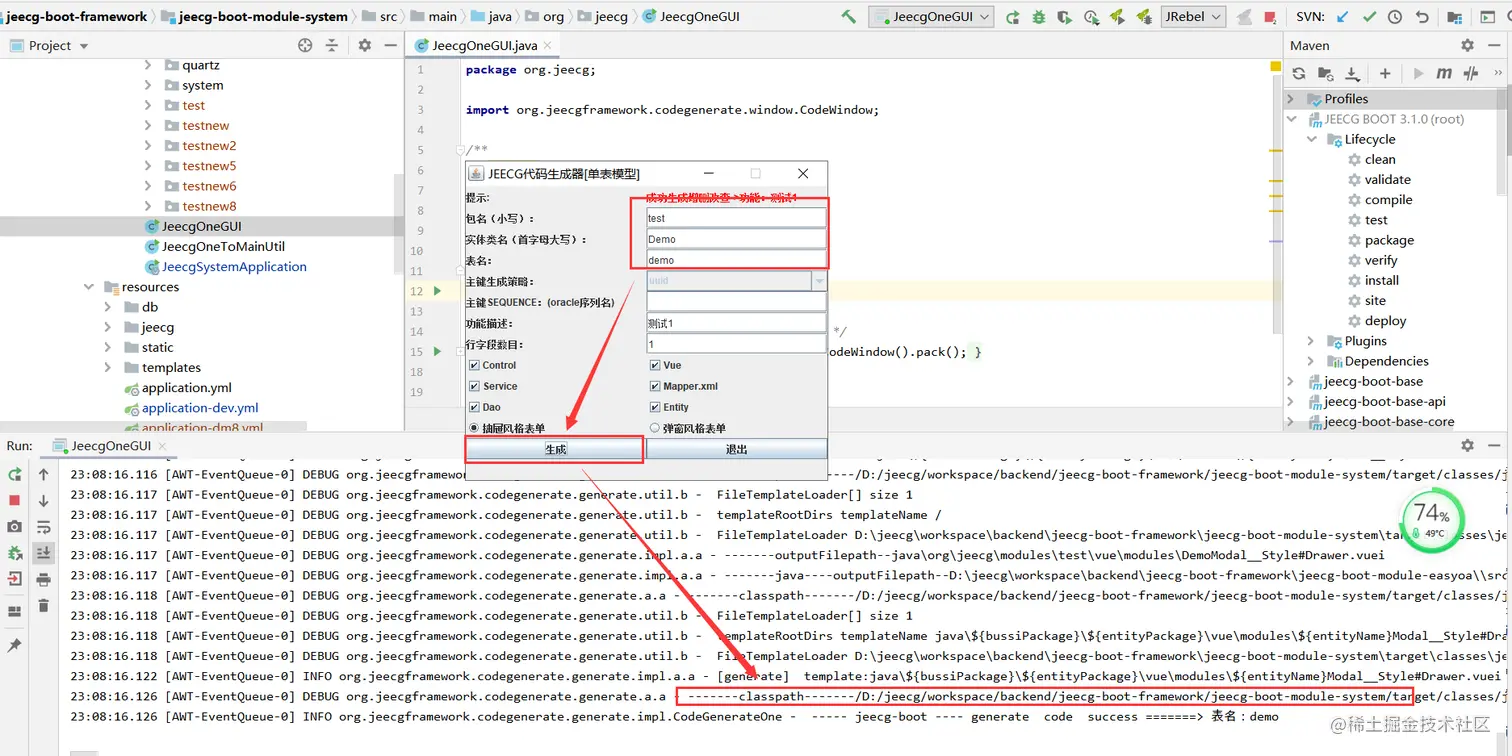Toggle the Control checkbox

(475, 365)
